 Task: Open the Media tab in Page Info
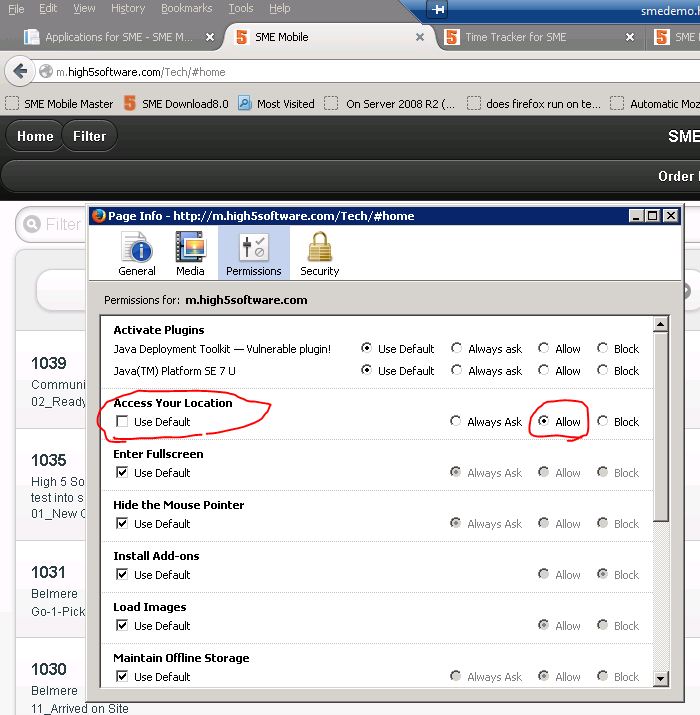[x=190, y=254]
